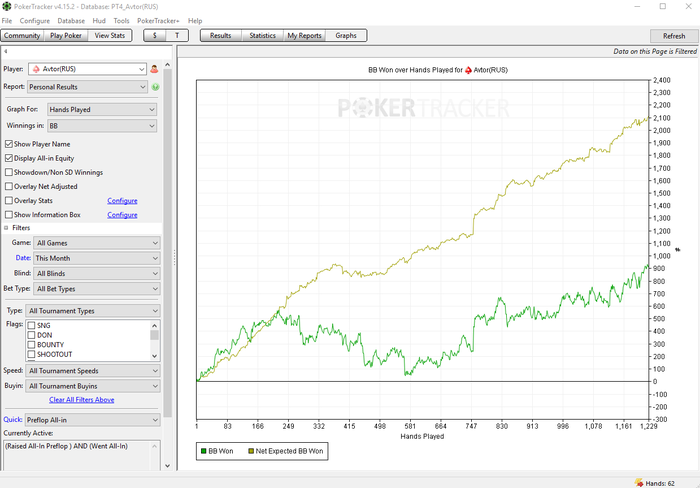This screenshot has width=700, height=488.
Task: Click Clear All Filters Above link
Action: 82,400
